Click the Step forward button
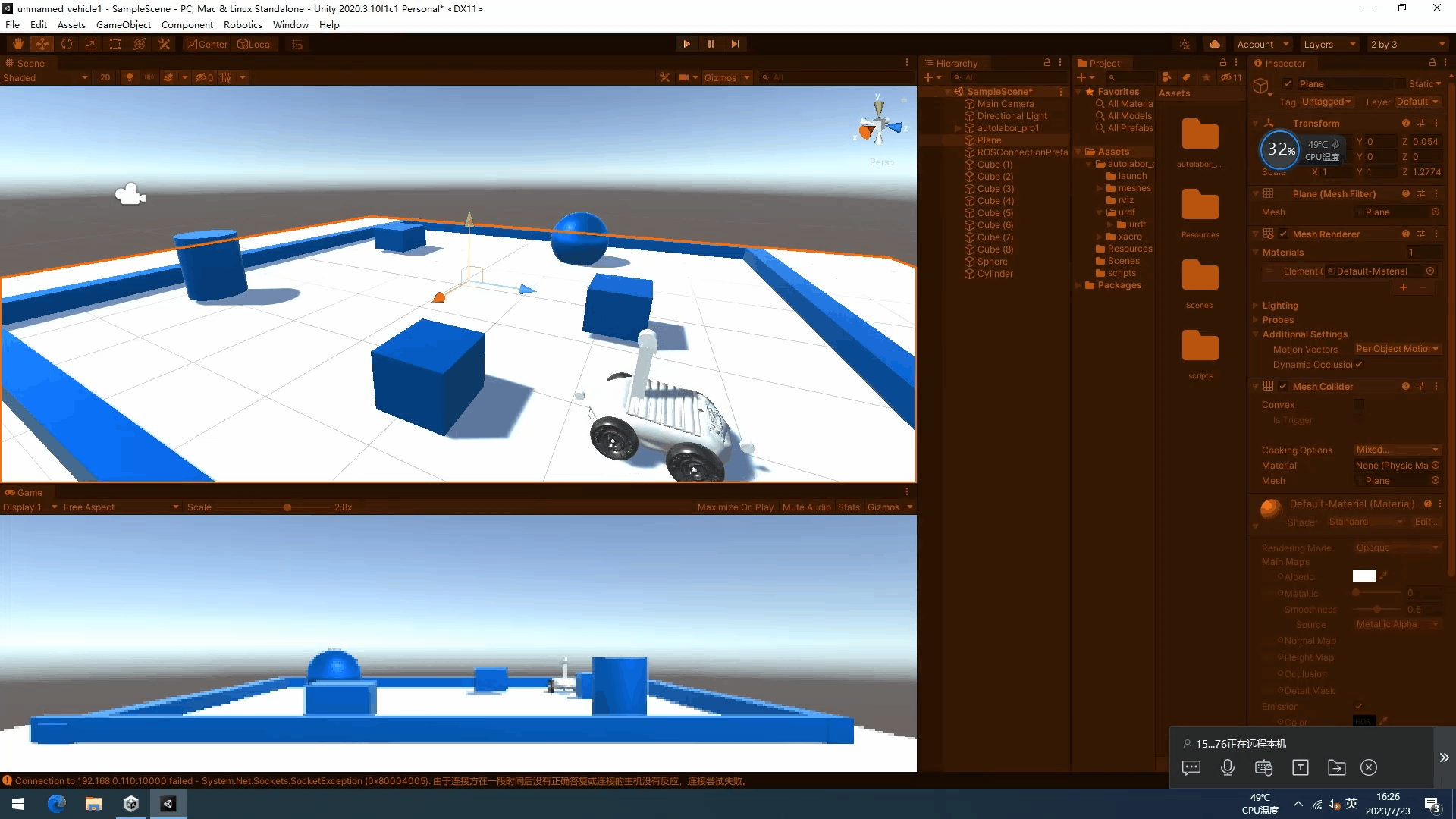 tap(735, 44)
